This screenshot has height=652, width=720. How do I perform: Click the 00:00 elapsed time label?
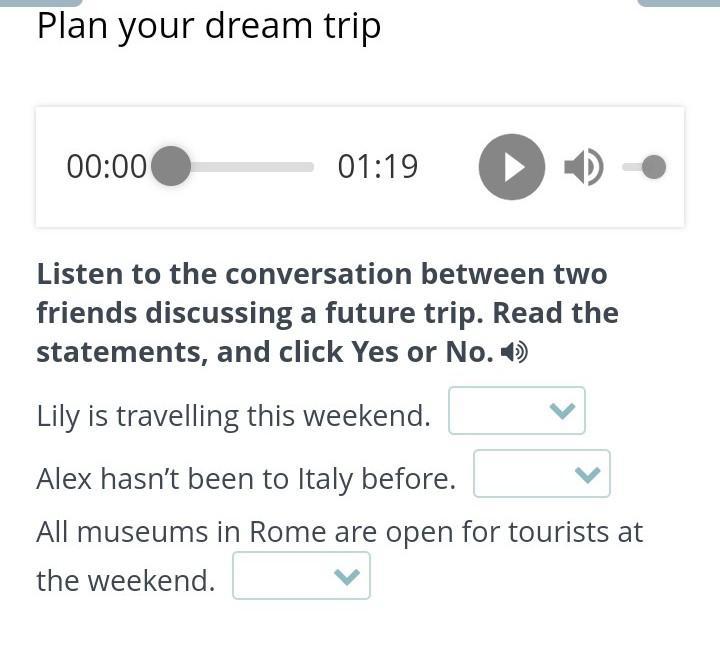(107, 166)
